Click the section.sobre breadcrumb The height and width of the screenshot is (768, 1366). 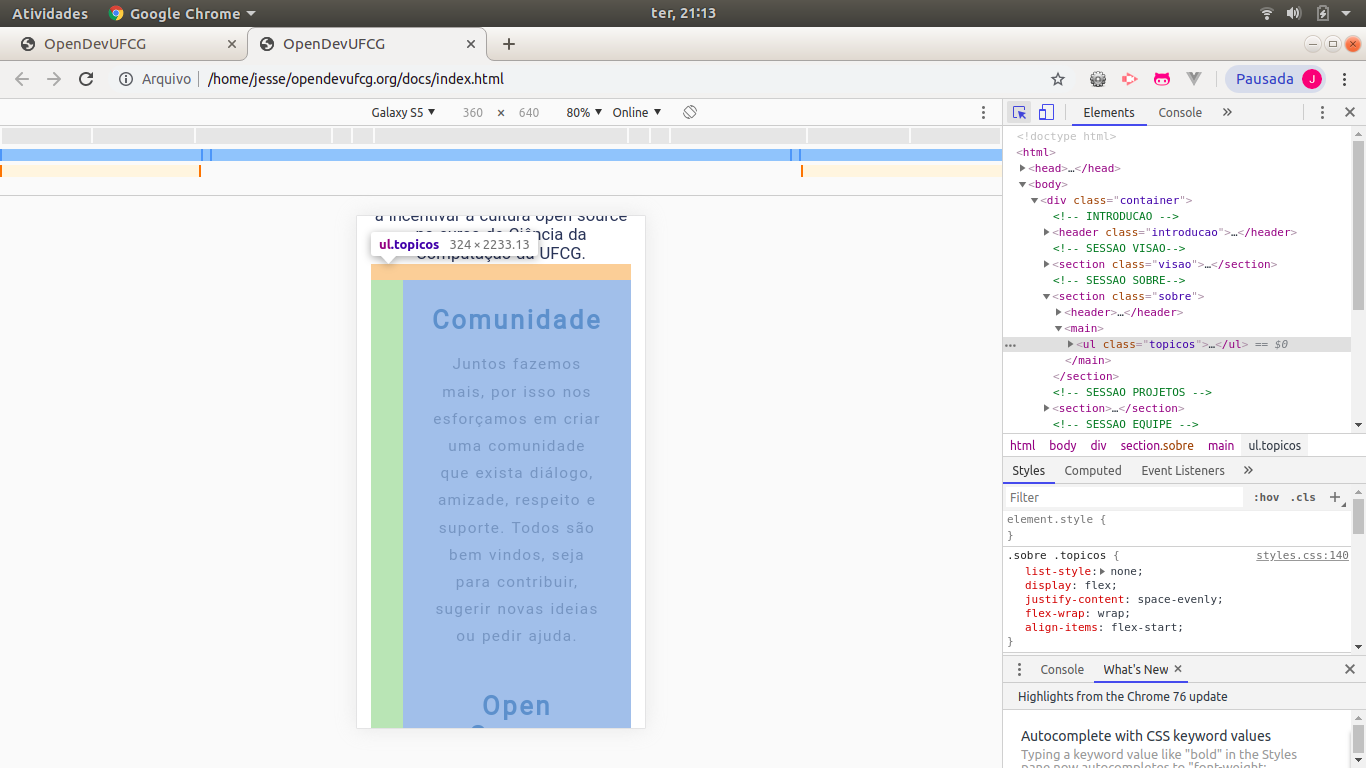1157,446
